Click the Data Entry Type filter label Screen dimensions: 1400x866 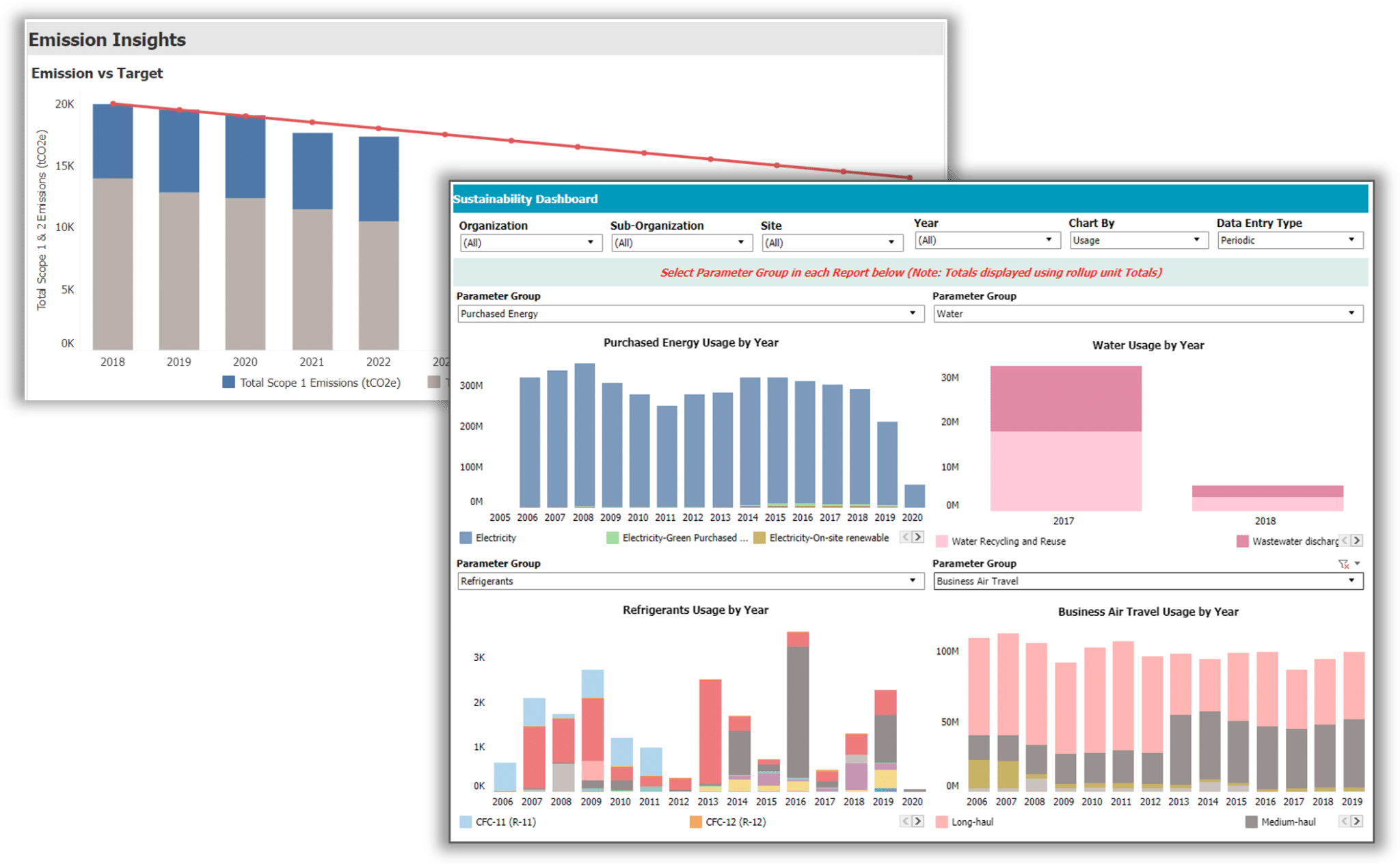point(1259,223)
